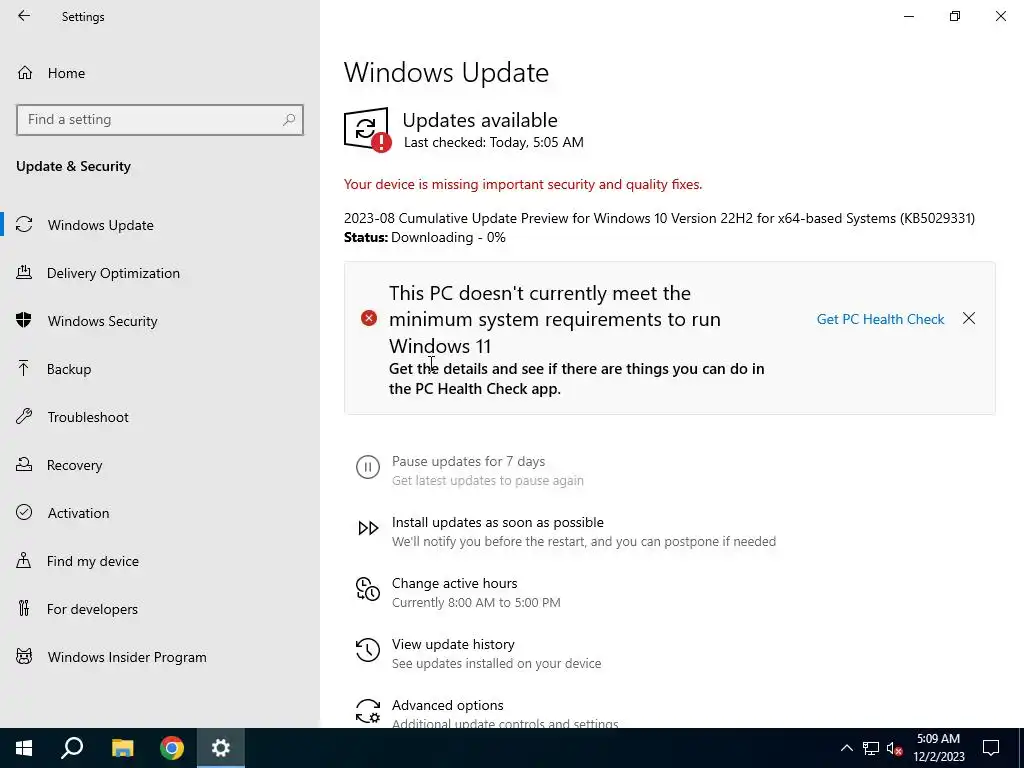The height and width of the screenshot is (768, 1024).
Task: Dismiss the Windows 11 requirements banner
Action: click(x=968, y=318)
